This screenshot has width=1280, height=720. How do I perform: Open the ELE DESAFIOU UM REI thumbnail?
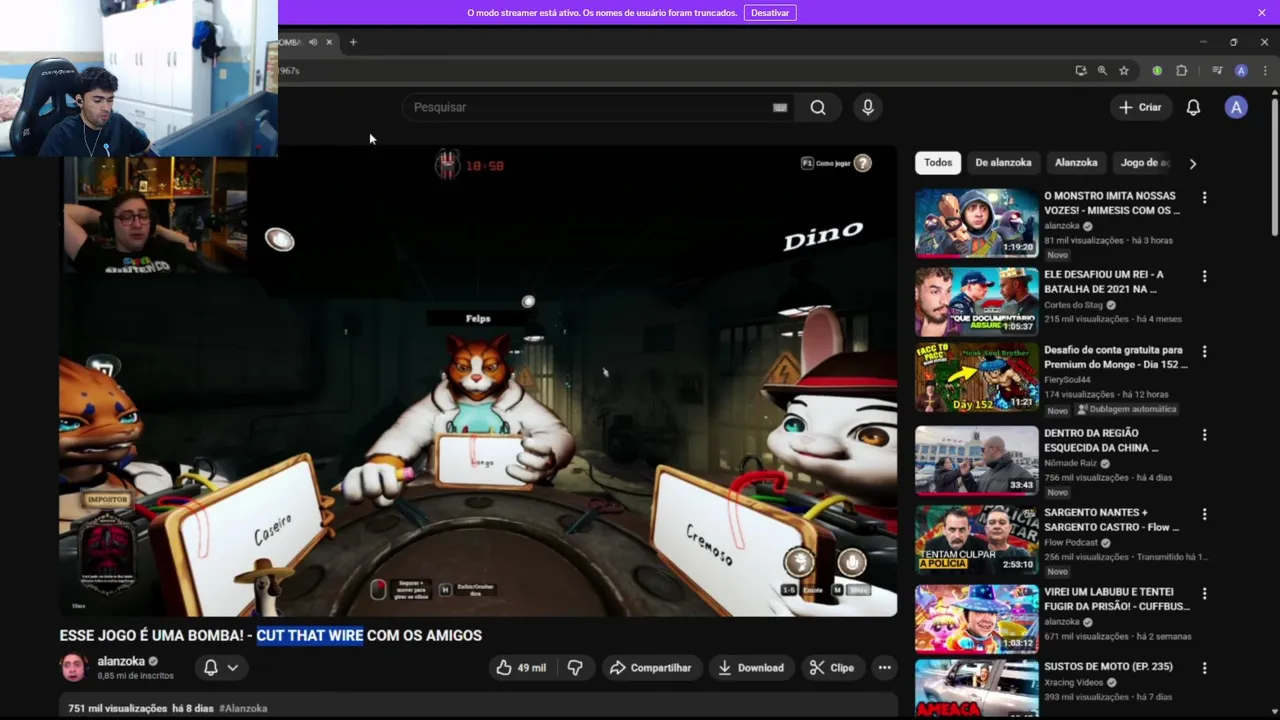tap(976, 302)
